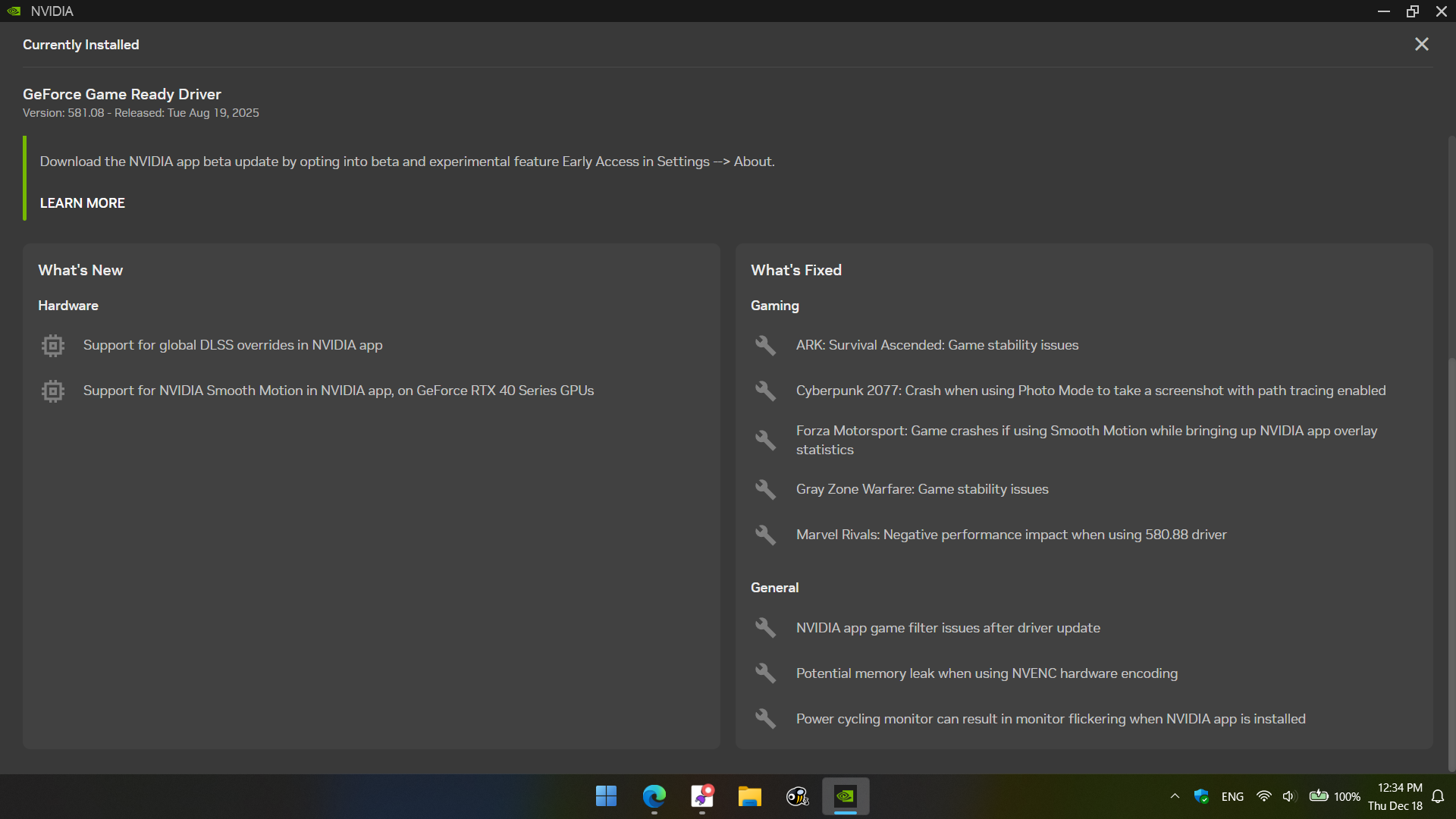Open Microsoft Edge from the taskbar
Viewport: 1456px width, 819px height.
pos(654,796)
